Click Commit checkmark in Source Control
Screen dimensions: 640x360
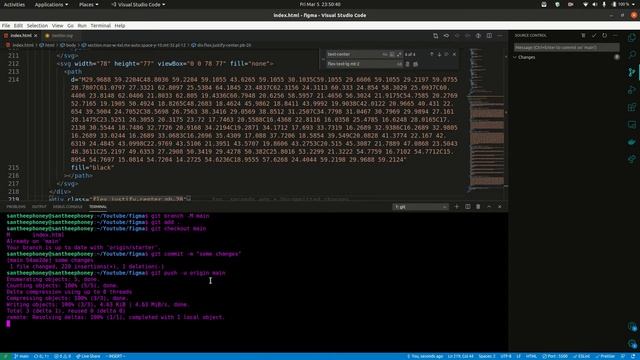(x=594, y=36)
